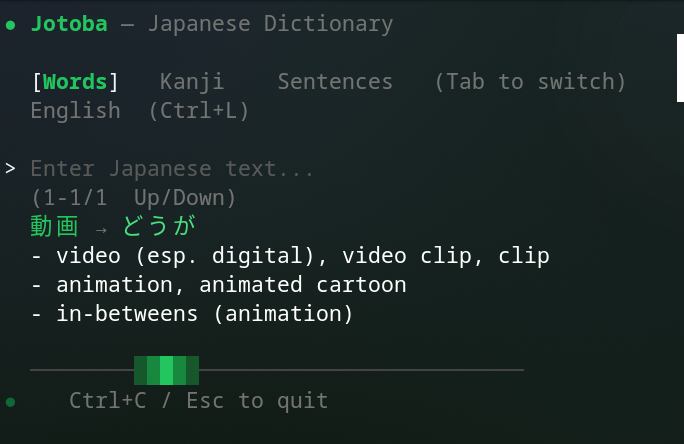Click the small arrow between 動画 and どうが
This screenshot has height=444, width=684.
(x=101, y=229)
